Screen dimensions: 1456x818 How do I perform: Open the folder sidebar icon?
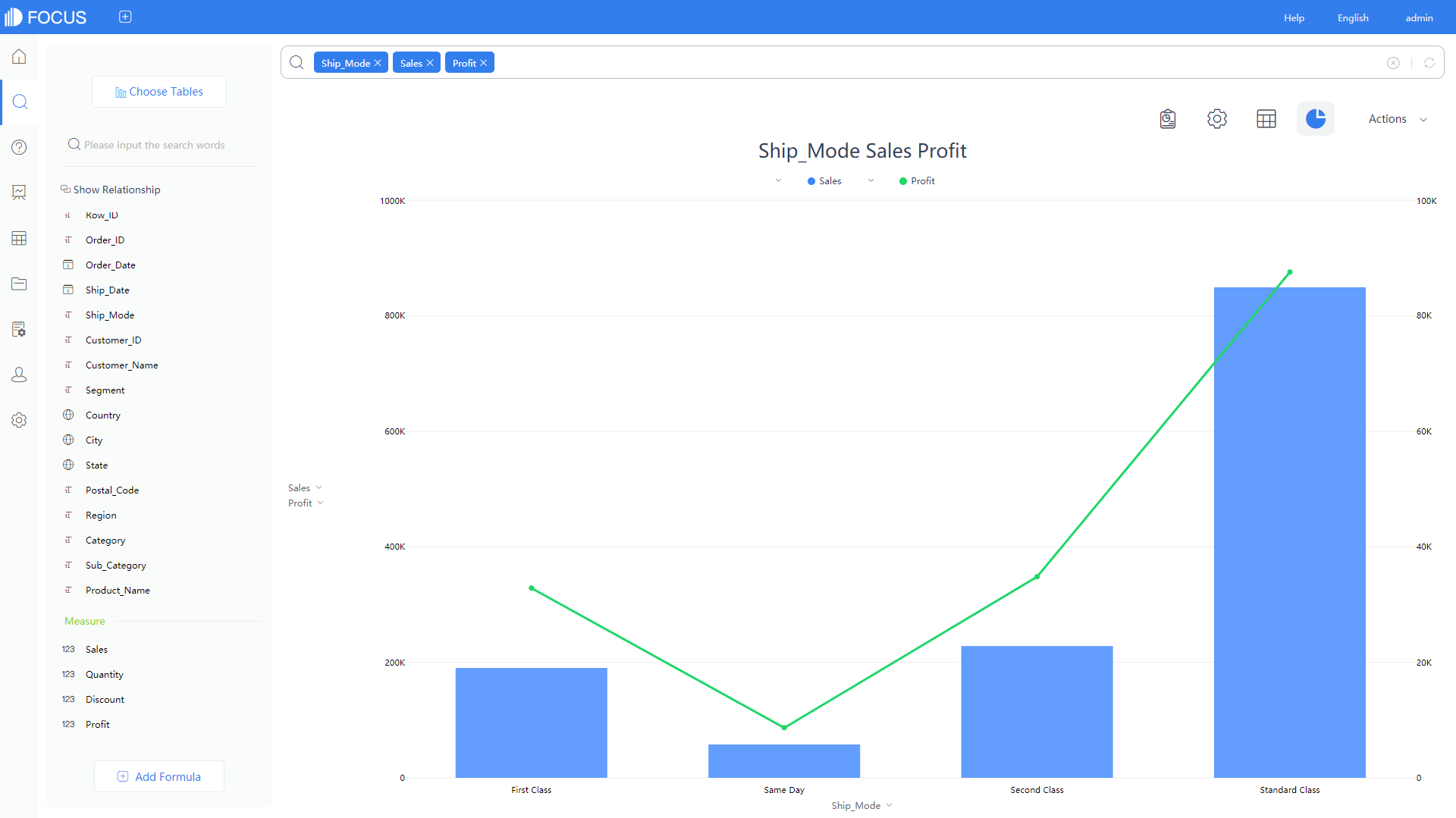point(19,284)
